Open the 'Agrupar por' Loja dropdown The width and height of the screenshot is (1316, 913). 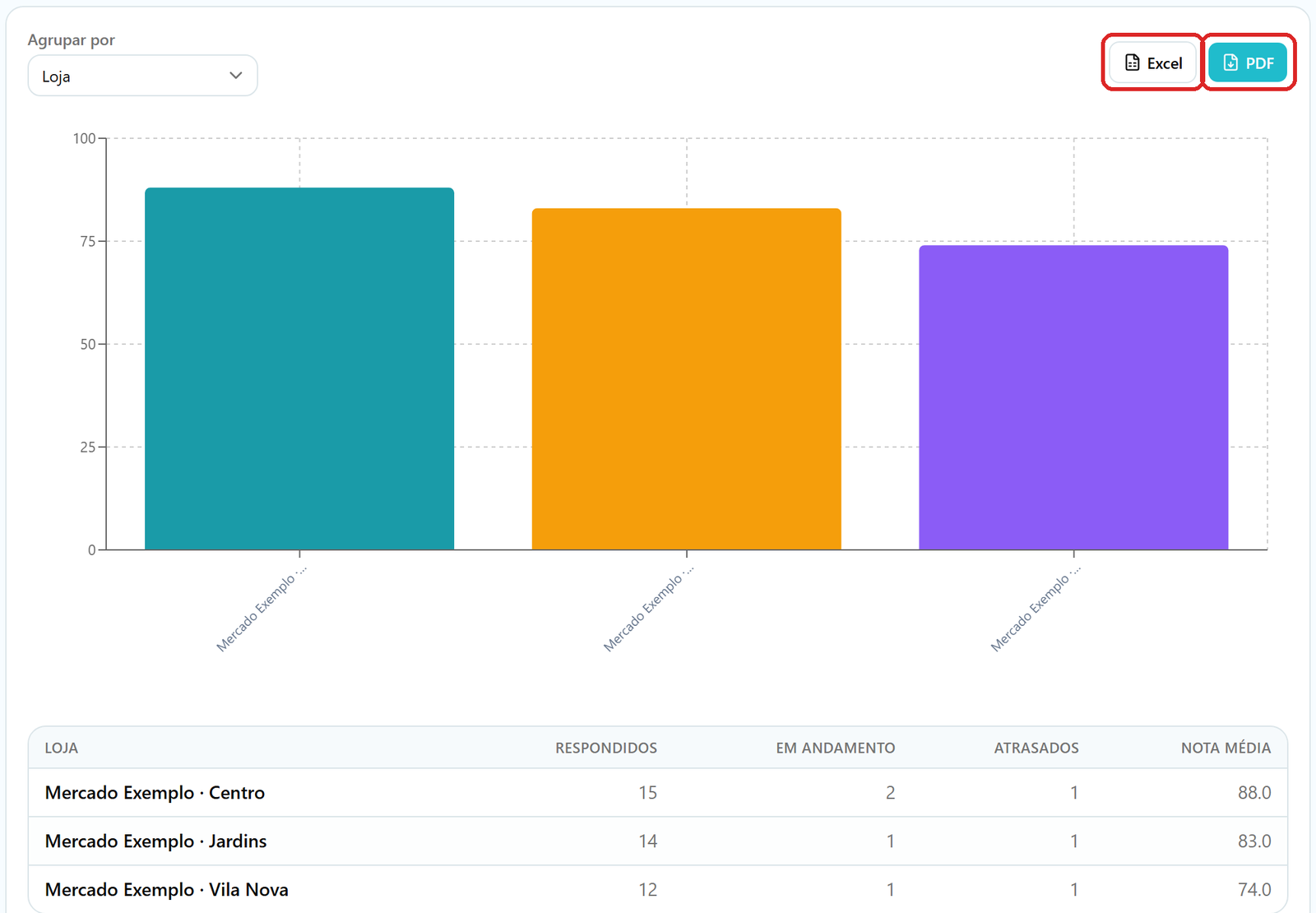point(142,76)
